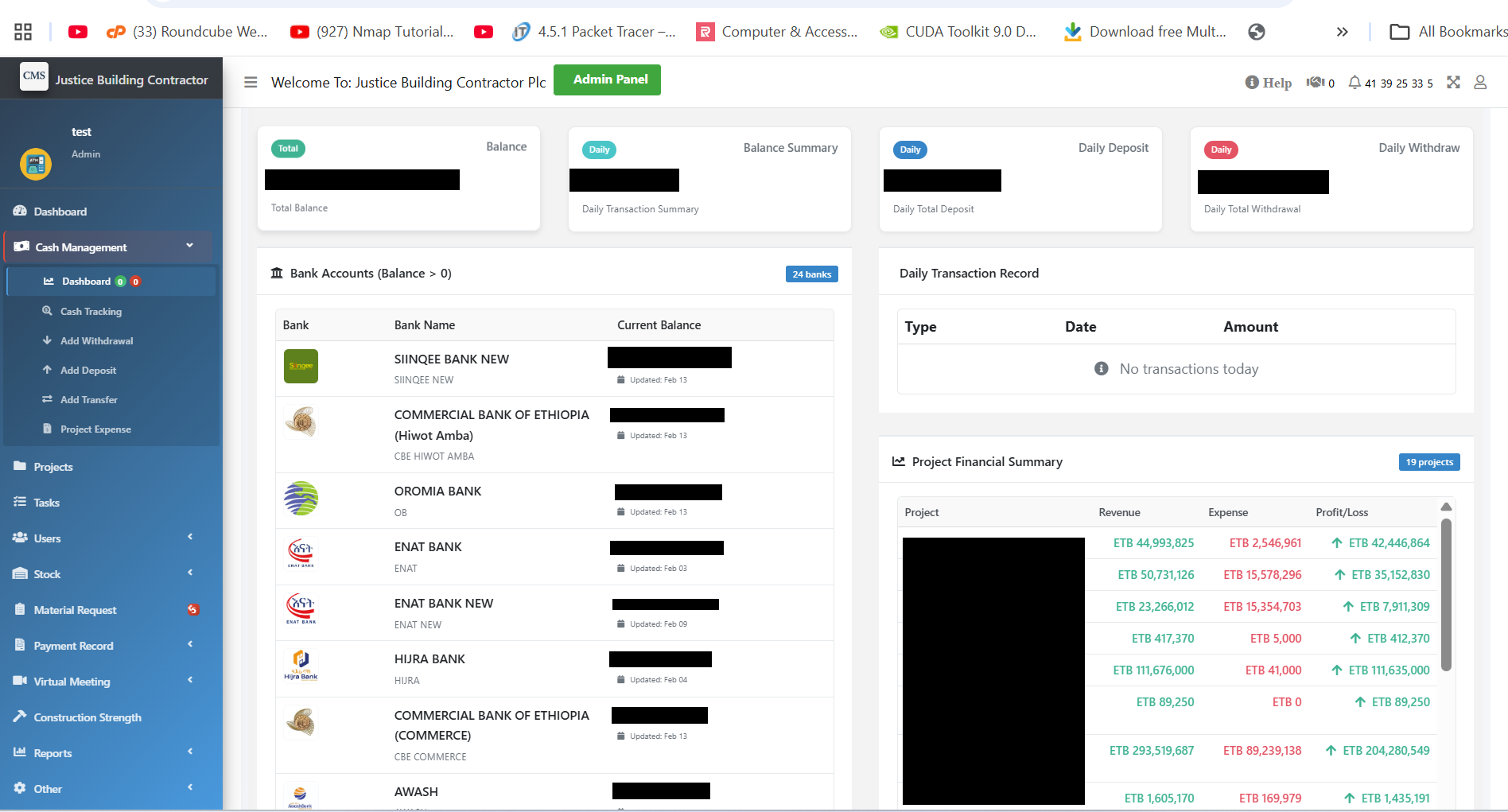
Task: Expand the Stock submenu
Action: [x=47, y=573]
